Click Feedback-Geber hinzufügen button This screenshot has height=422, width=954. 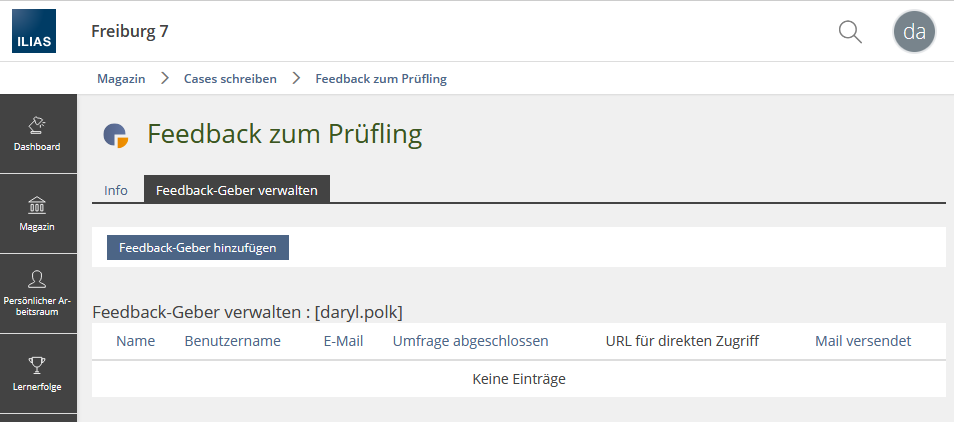[198, 247]
